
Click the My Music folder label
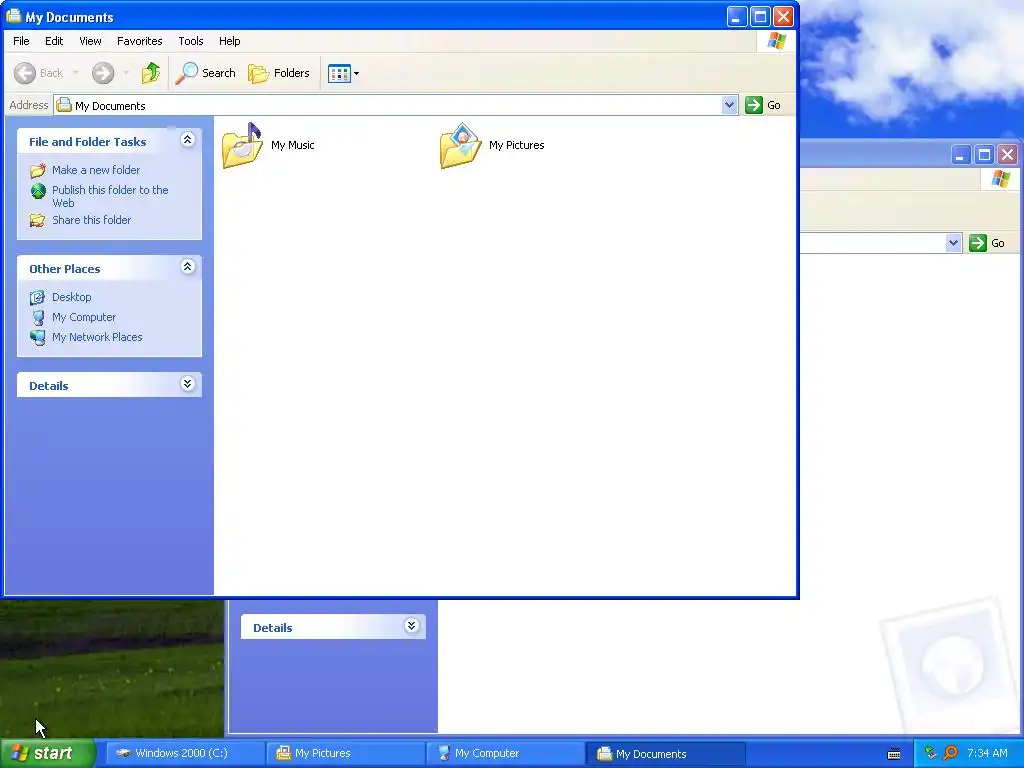pos(293,145)
